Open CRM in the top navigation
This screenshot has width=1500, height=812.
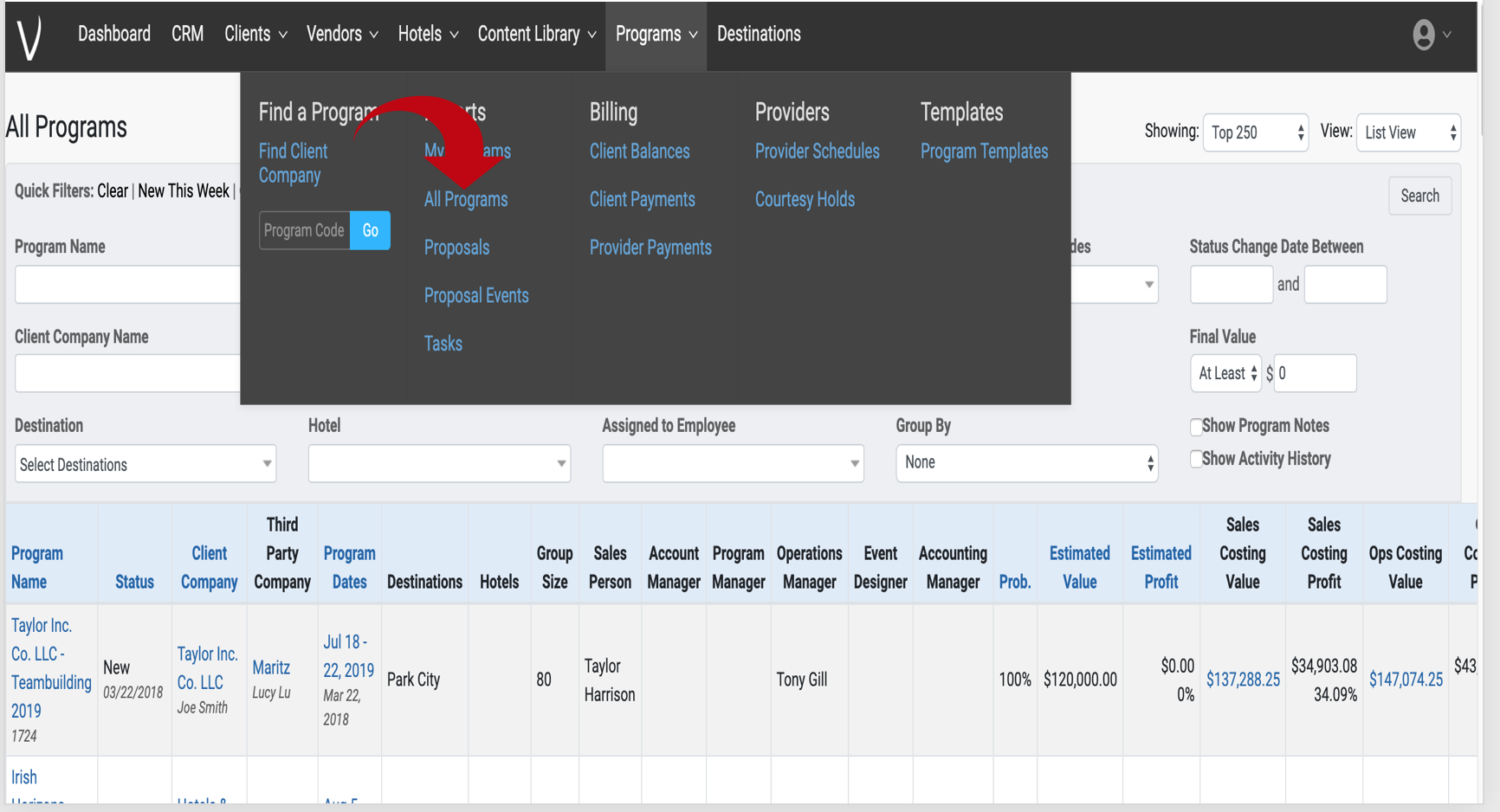coord(187,34)
